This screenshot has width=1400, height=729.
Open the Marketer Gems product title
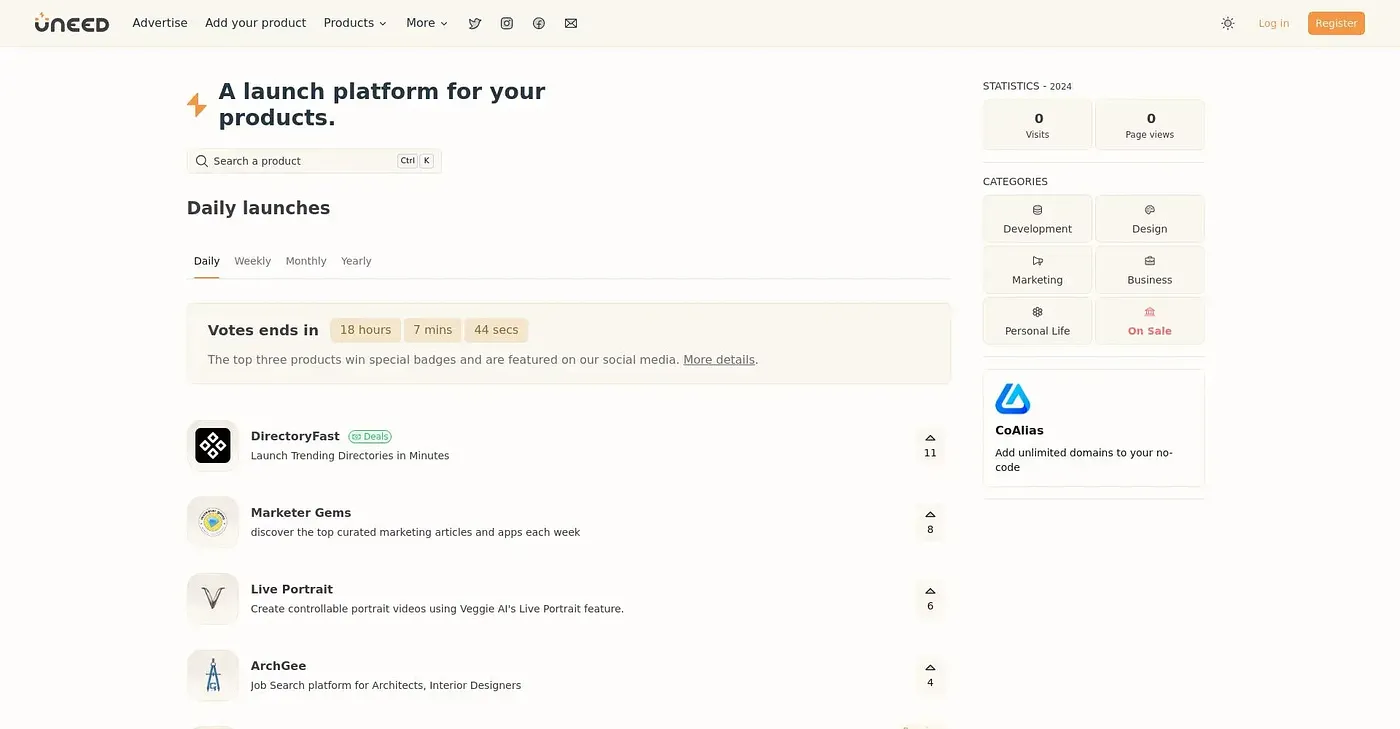[301, 513]
